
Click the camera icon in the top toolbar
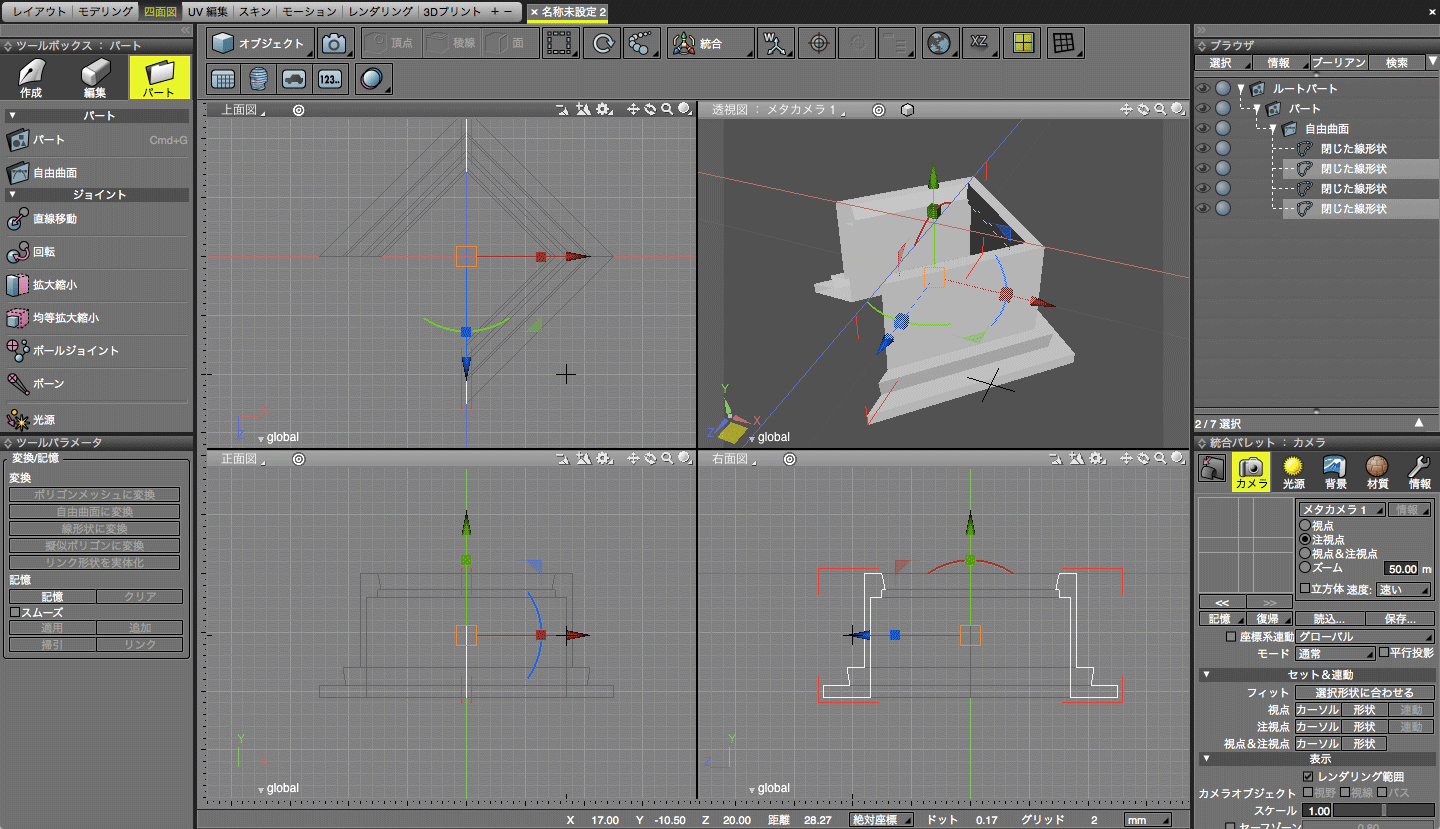[x=335, y=44]
